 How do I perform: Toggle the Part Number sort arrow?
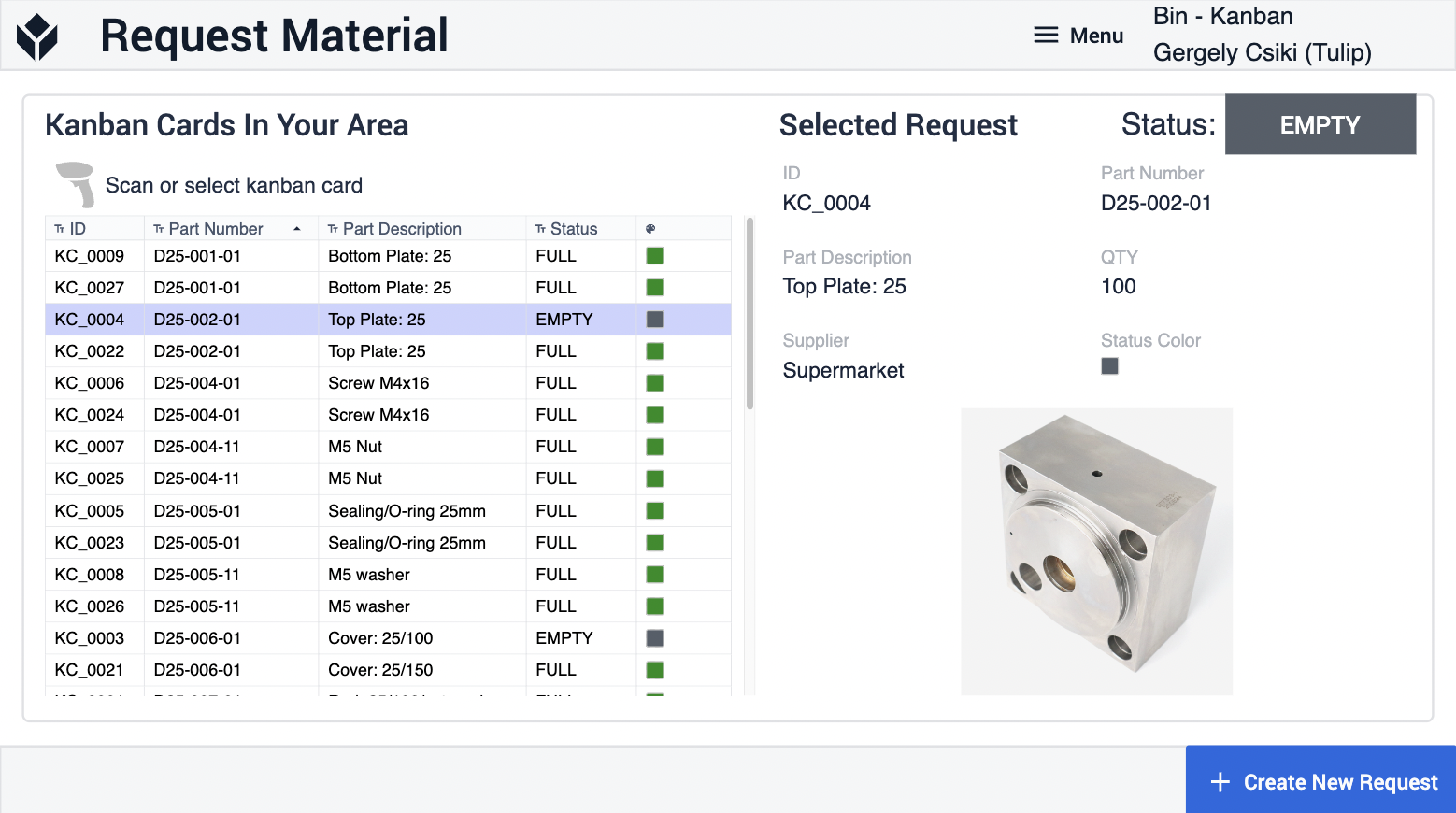click(x=297, y=229)
